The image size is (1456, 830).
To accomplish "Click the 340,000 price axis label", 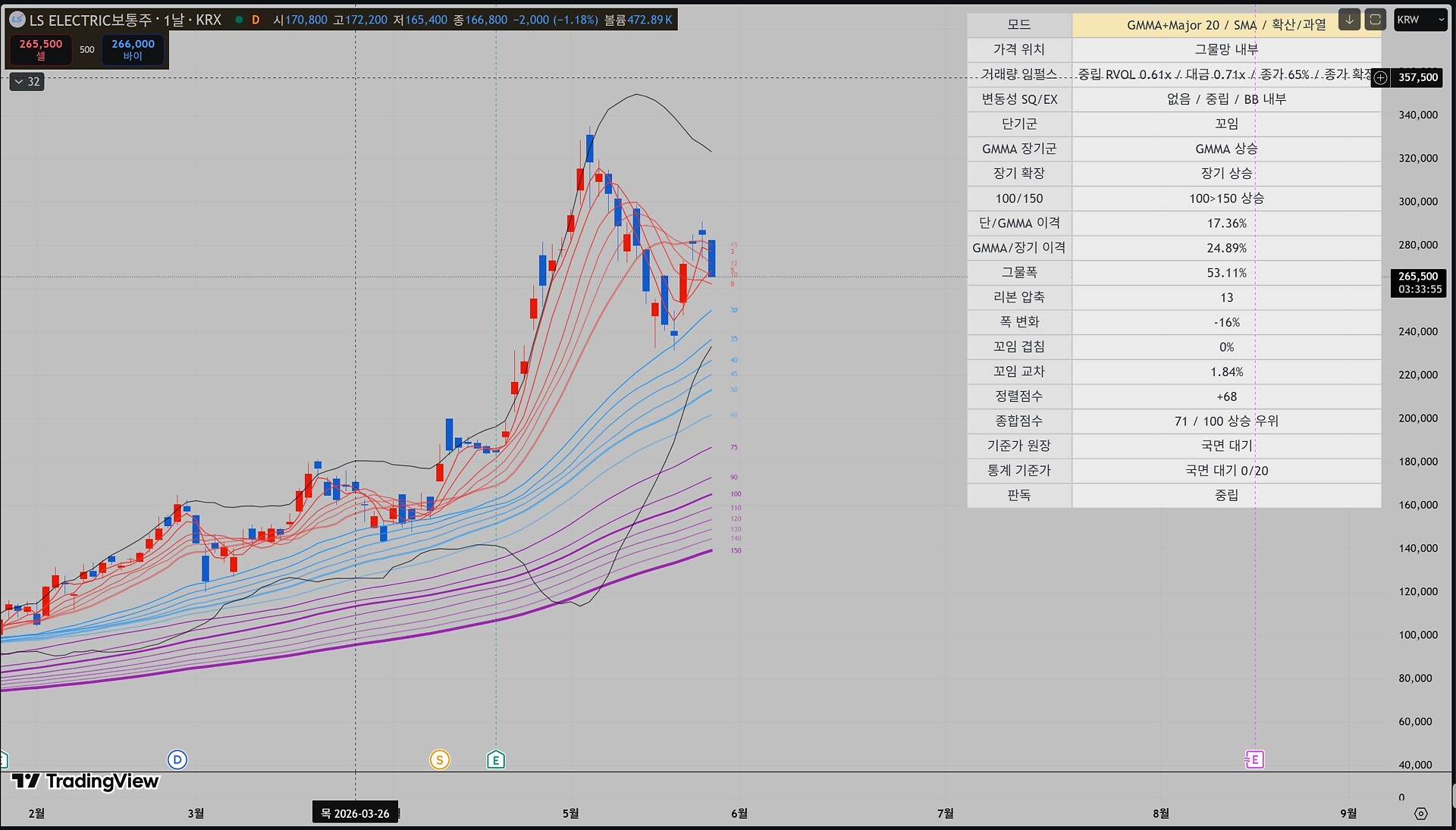I will coord(1418,115).
